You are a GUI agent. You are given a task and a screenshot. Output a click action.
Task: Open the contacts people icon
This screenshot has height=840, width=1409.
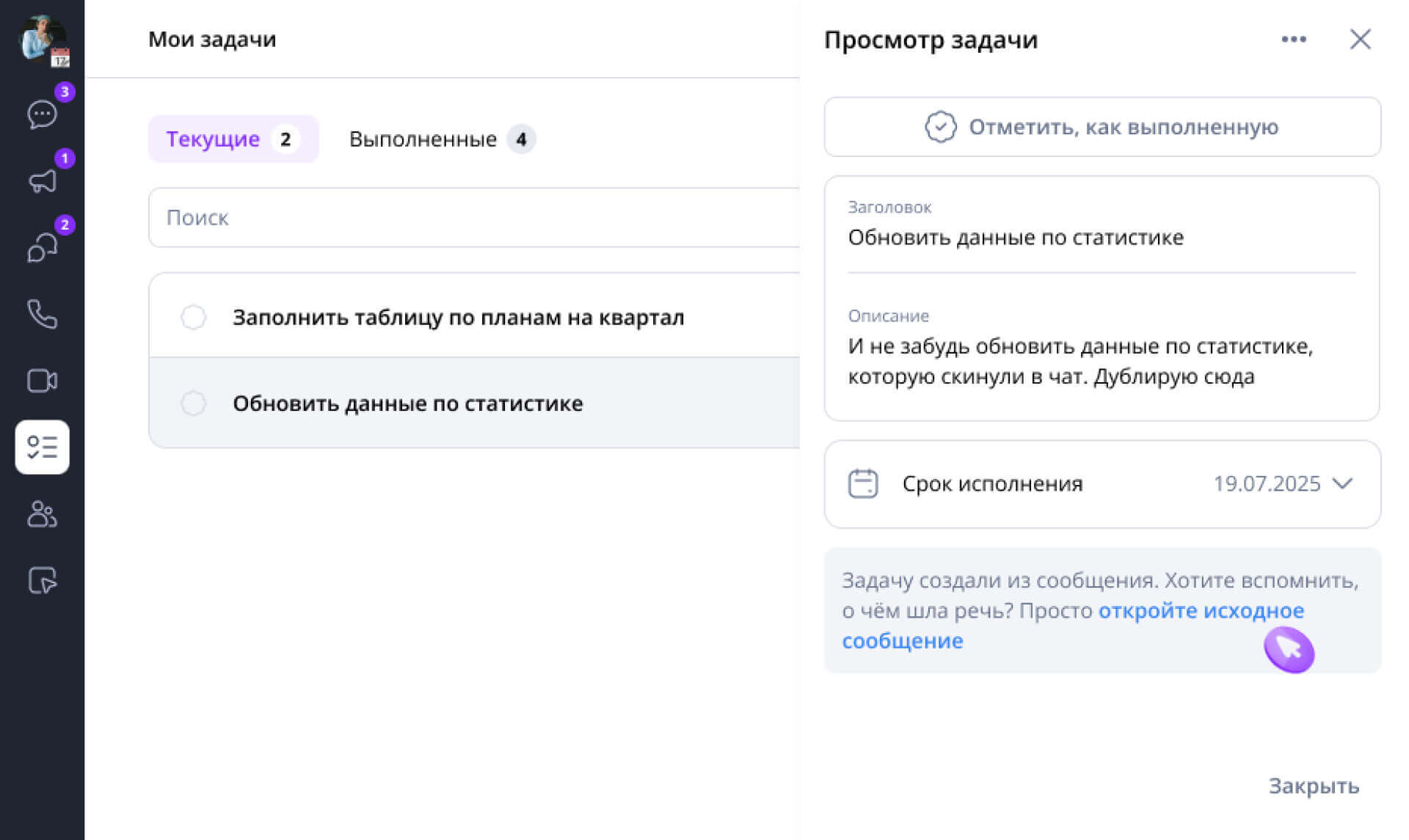click(42, 514)
